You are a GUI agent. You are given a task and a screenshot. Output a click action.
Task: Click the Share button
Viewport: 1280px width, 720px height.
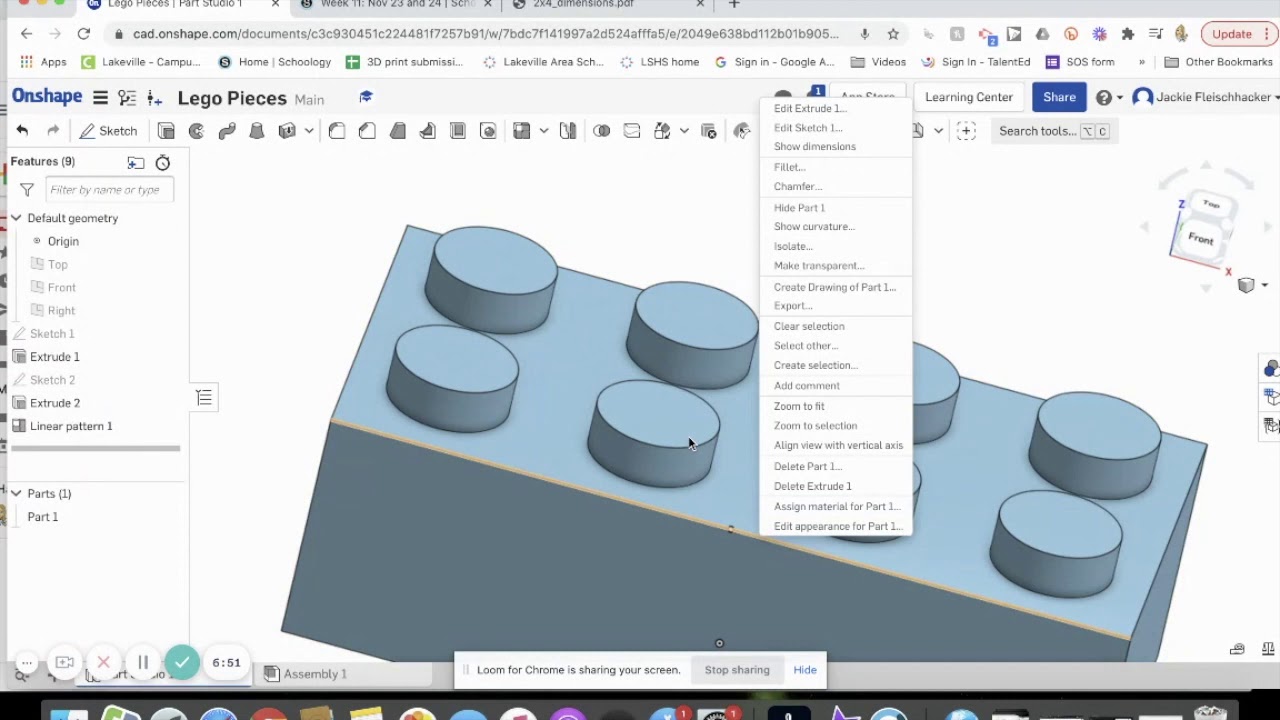pos(1059,97)
